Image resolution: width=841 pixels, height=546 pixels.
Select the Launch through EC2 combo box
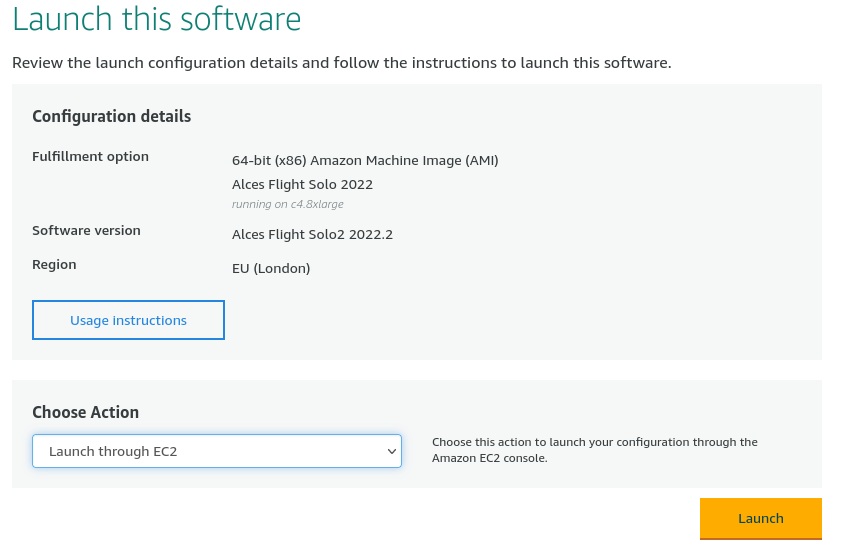point(217,451)
